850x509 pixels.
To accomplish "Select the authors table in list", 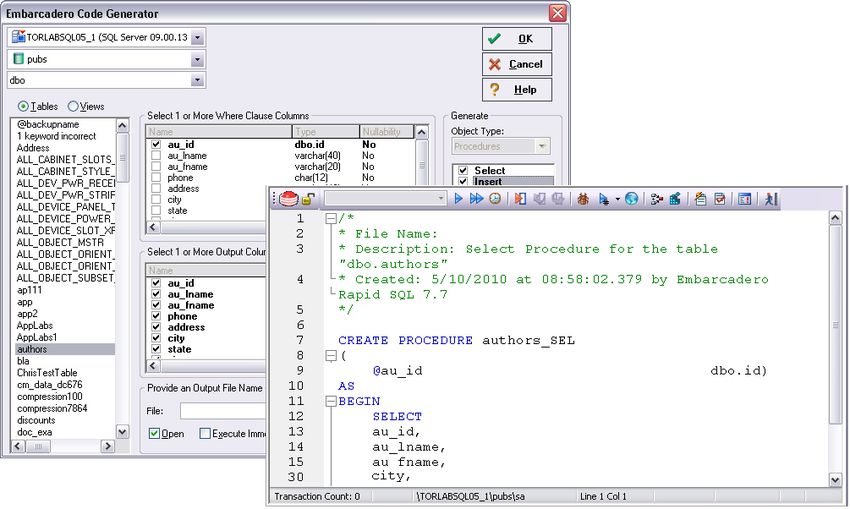I will (x=65, y=349).
